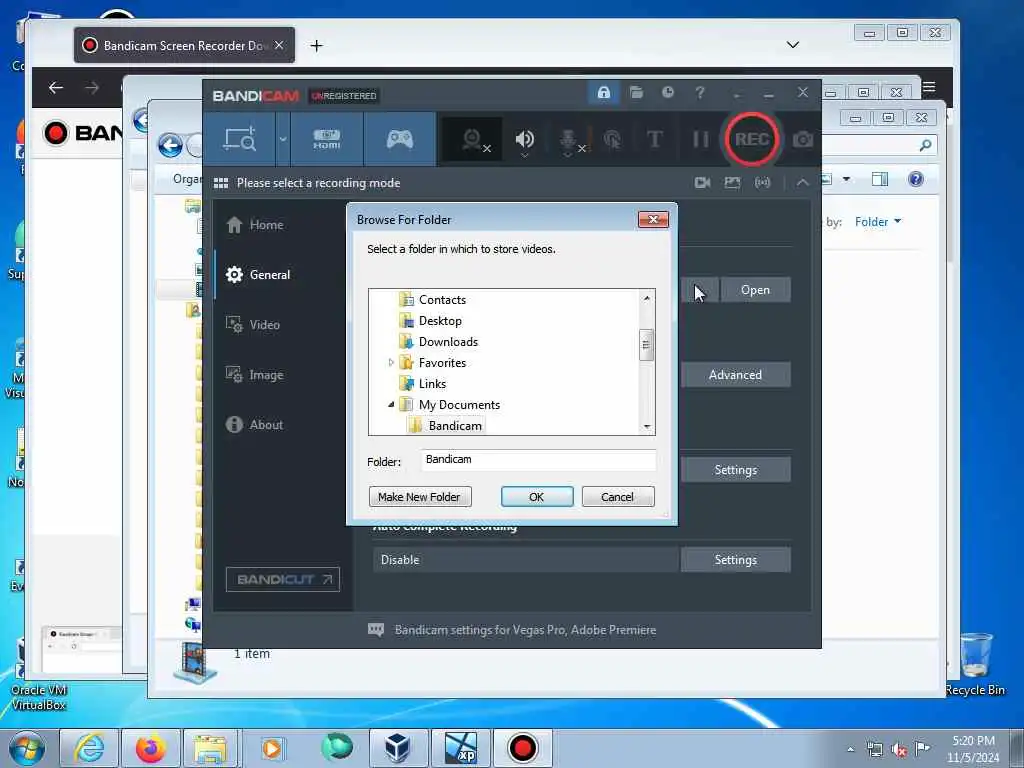
Task: Cancel the Browse For Folder dialog
Action: [617, 497]
